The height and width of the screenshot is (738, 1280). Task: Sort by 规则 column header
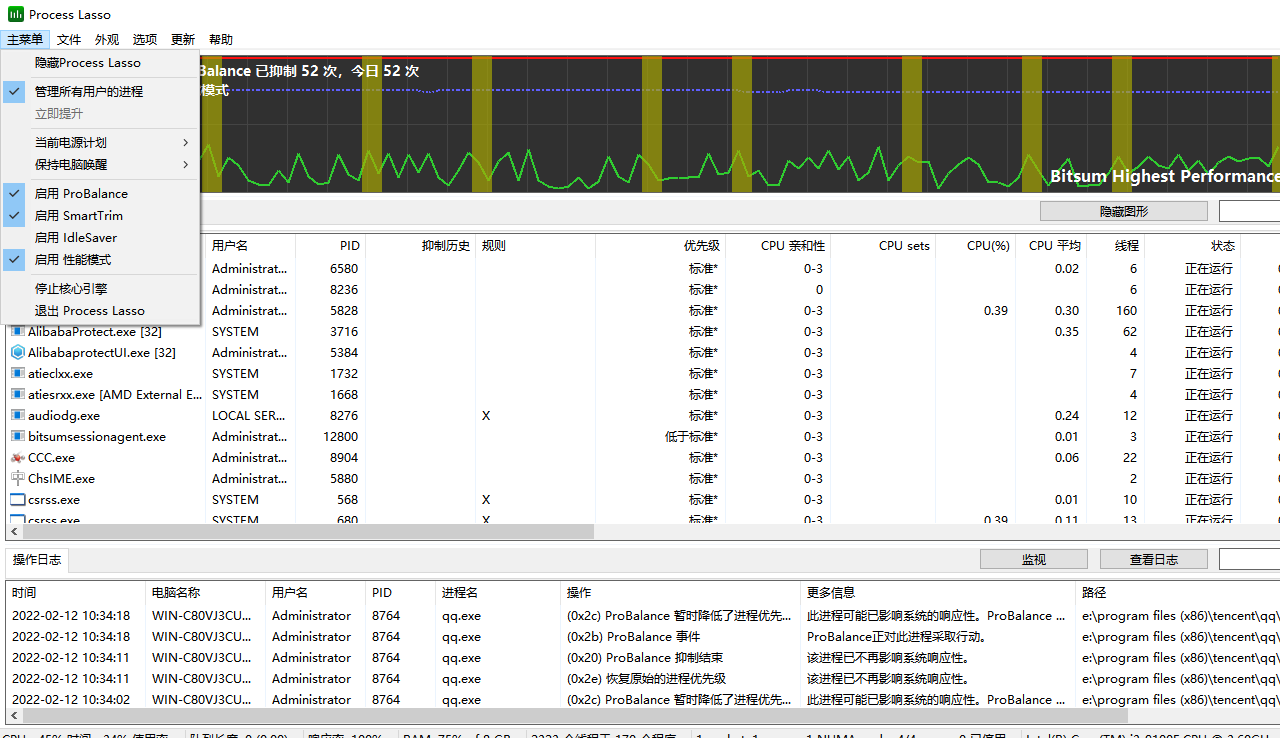[x=535, y=245]
